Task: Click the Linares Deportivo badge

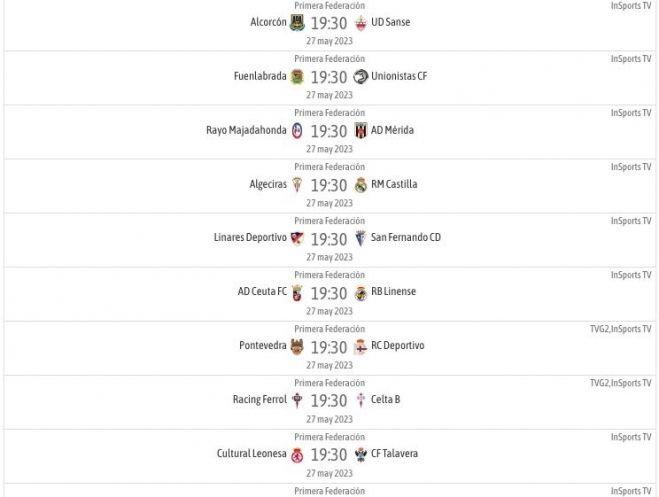Action: [297, 239]
